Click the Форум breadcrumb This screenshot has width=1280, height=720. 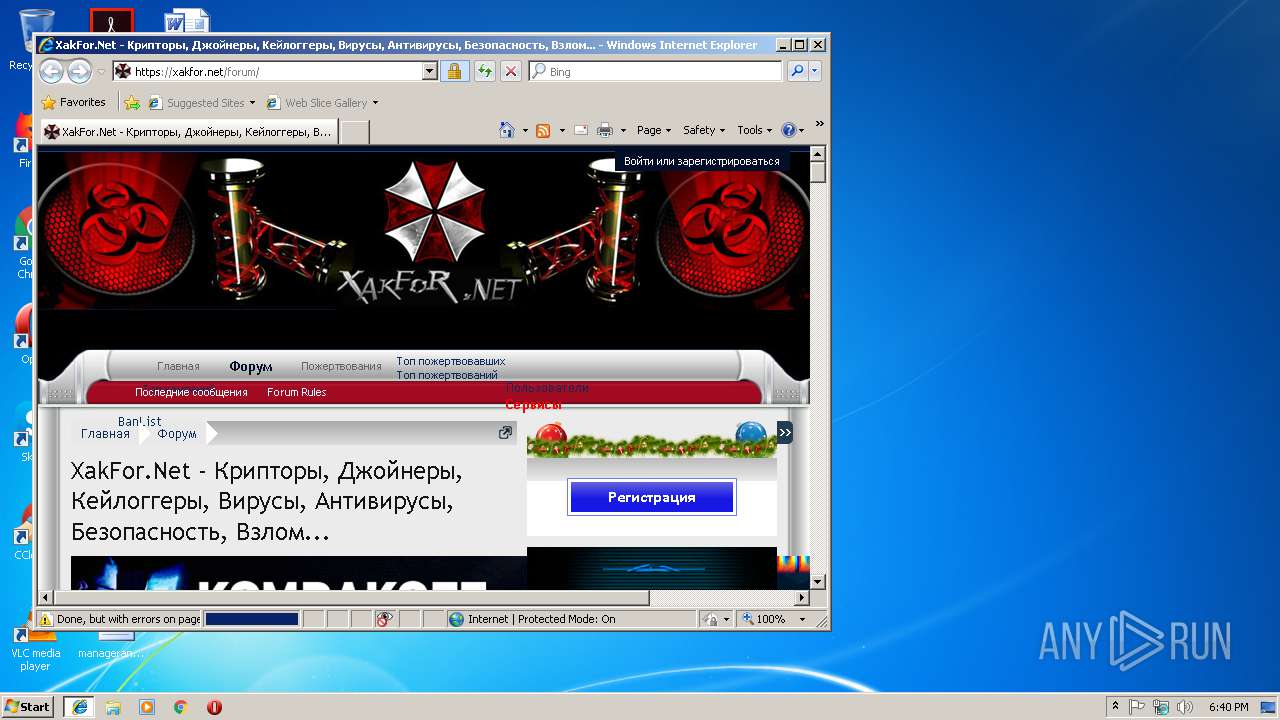177,434
